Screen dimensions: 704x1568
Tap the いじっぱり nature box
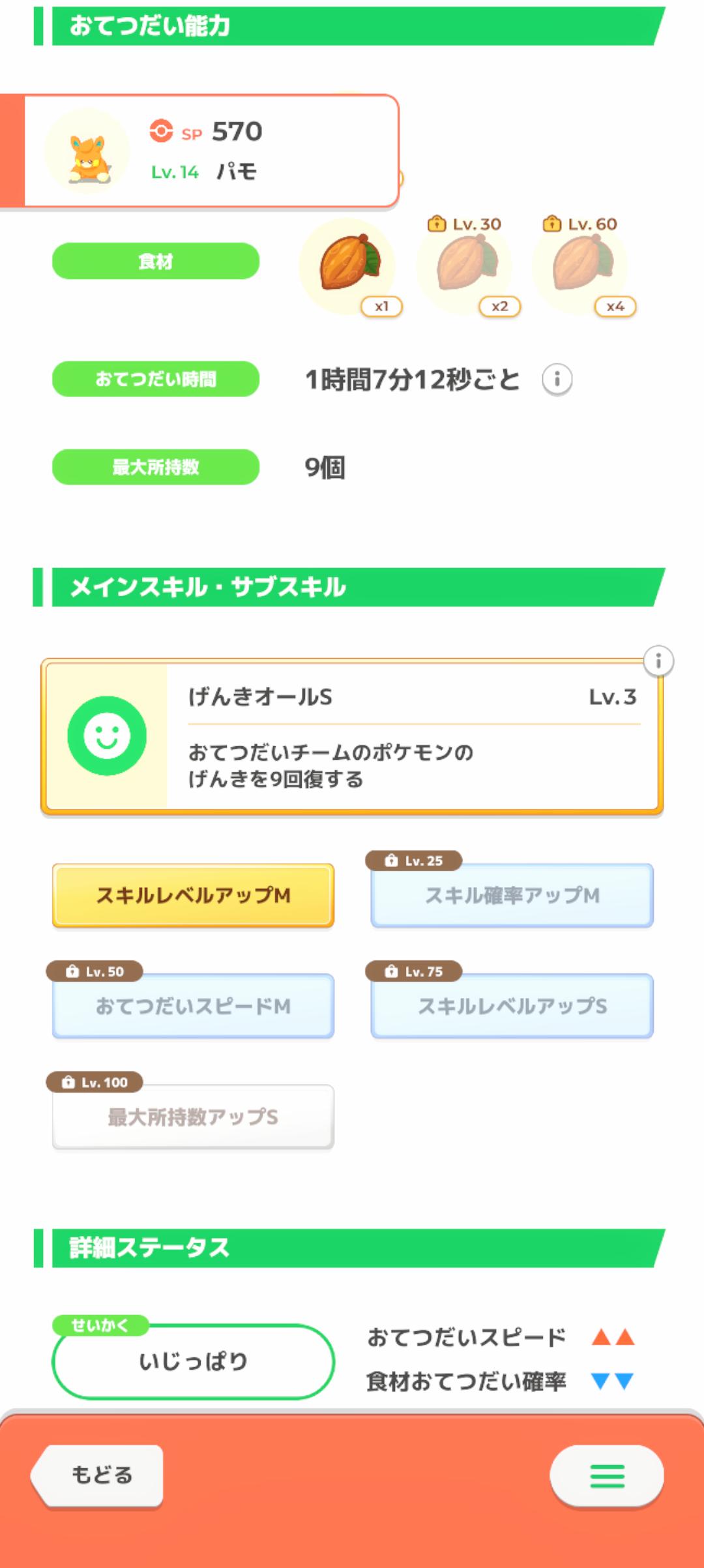pos(193,1362)
